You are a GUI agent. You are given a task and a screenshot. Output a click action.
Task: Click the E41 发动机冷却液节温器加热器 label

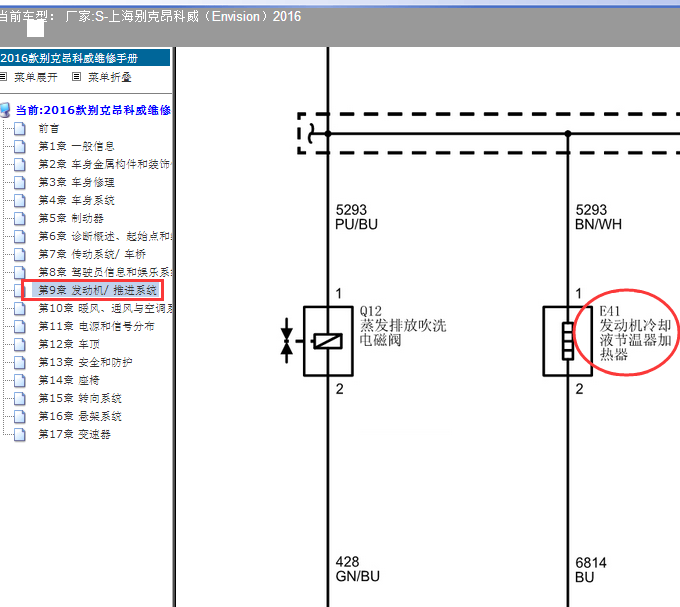pyautogui.click(x=635, y=333)
